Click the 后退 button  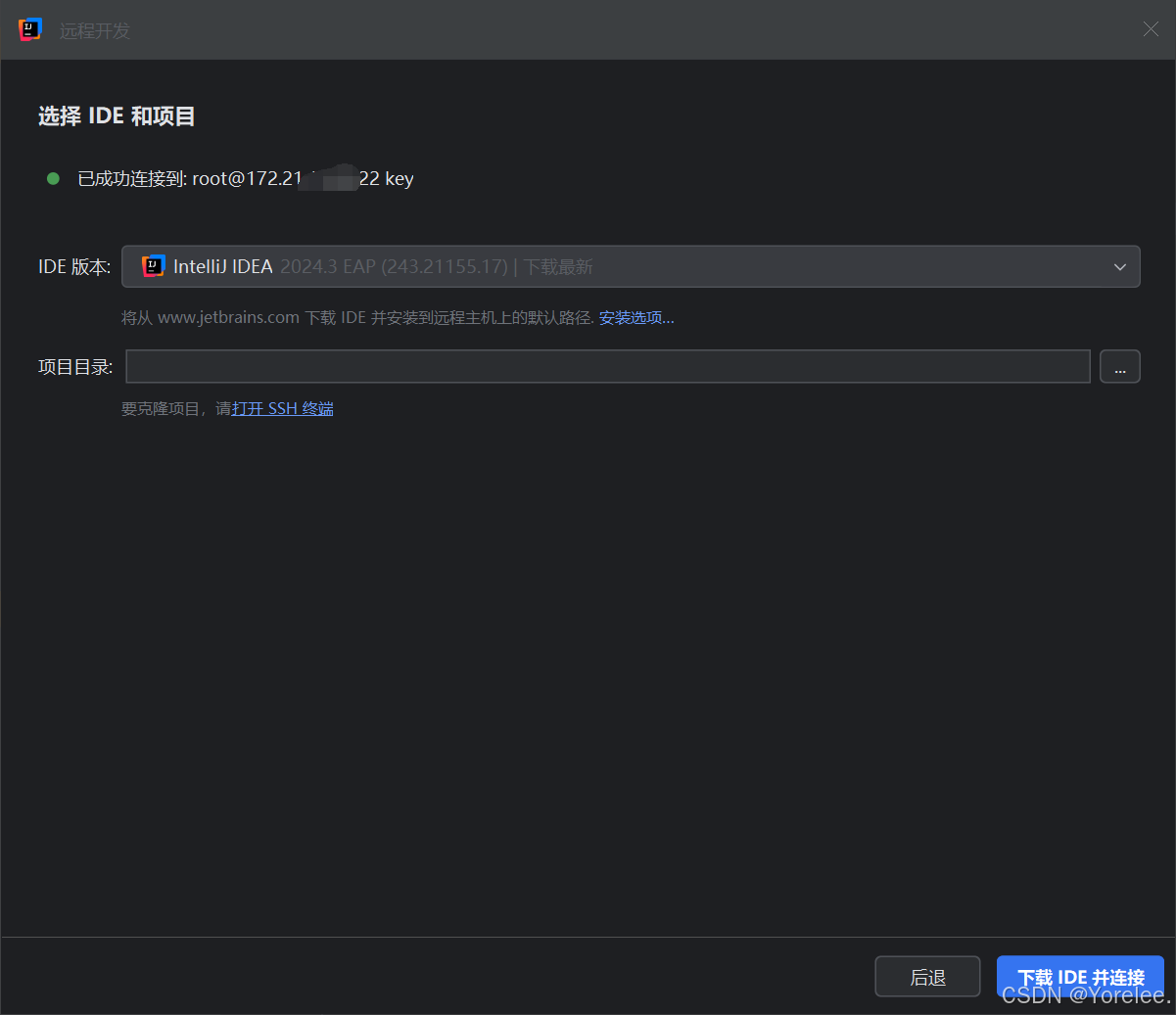(x=926, y=976)
